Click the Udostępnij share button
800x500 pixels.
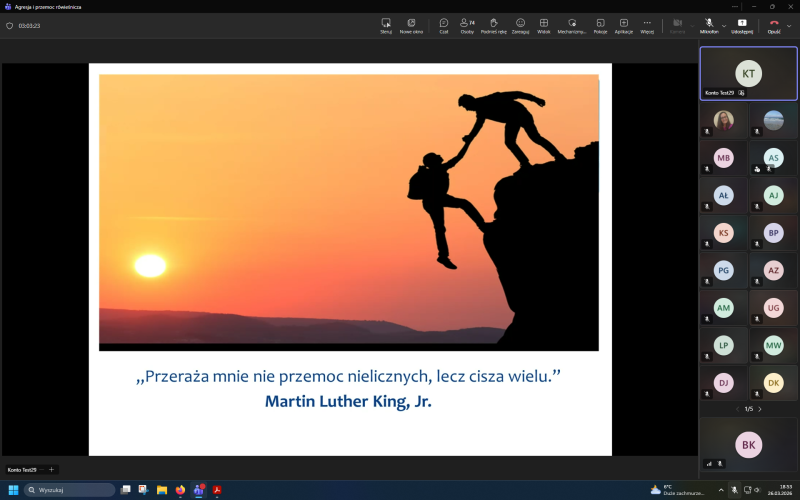pos(742,25)
